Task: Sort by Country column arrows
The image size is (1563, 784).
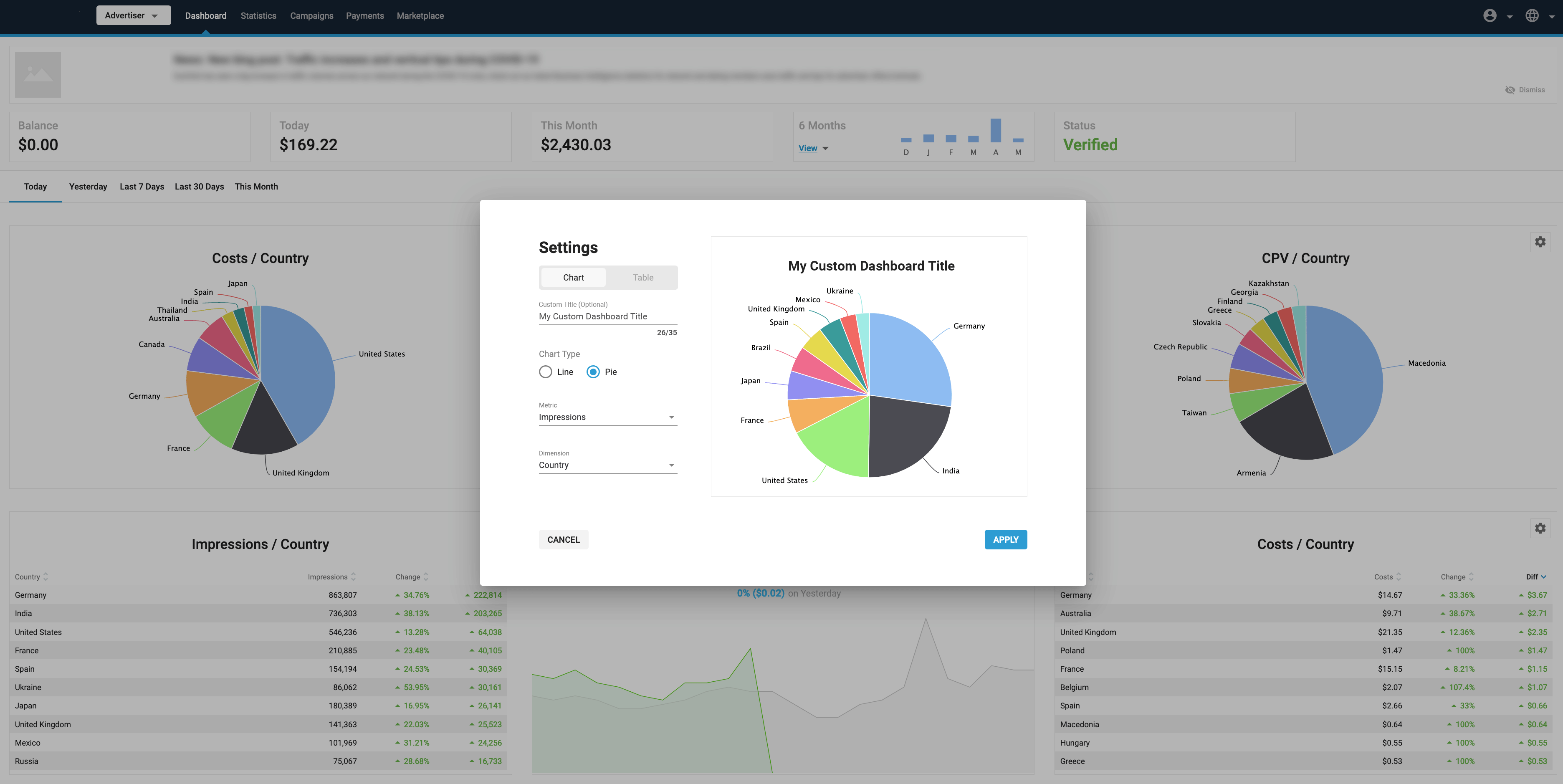Action: tap(46, 577)
